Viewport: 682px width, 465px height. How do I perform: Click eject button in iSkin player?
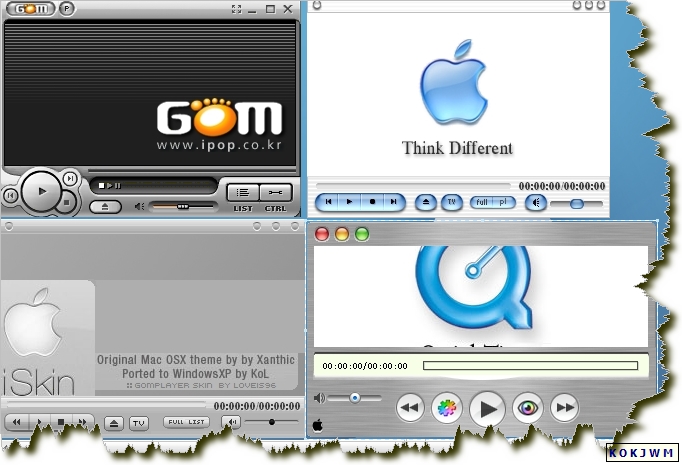[x=114, y=423]
